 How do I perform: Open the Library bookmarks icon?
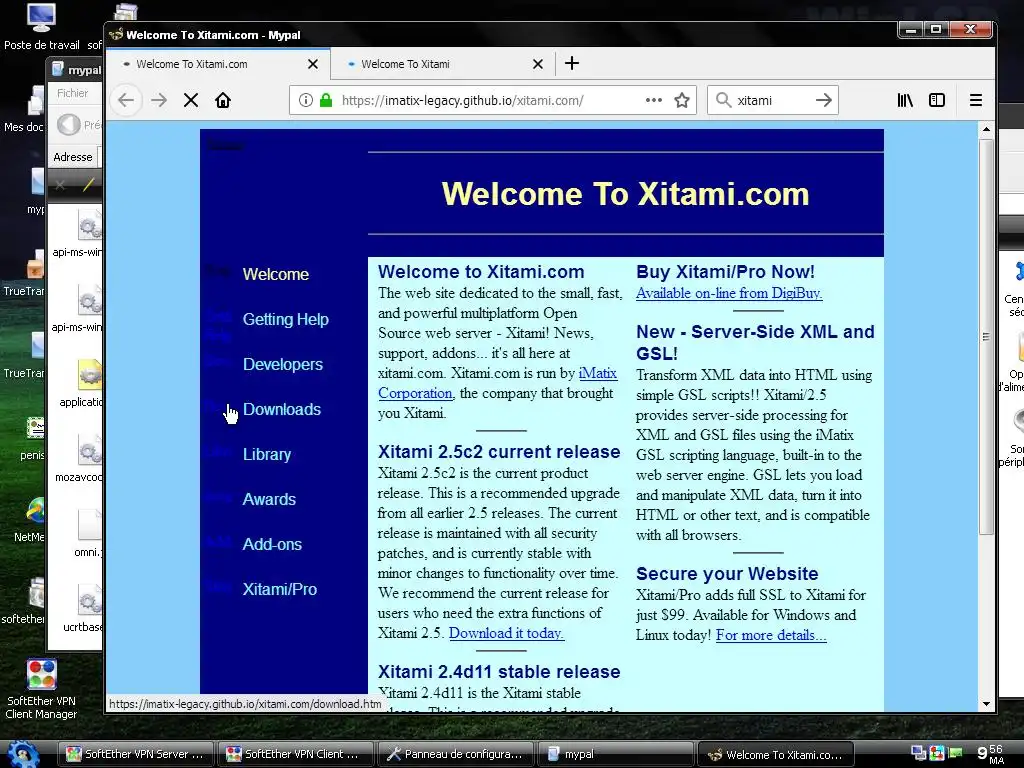(x=905, y=100)
